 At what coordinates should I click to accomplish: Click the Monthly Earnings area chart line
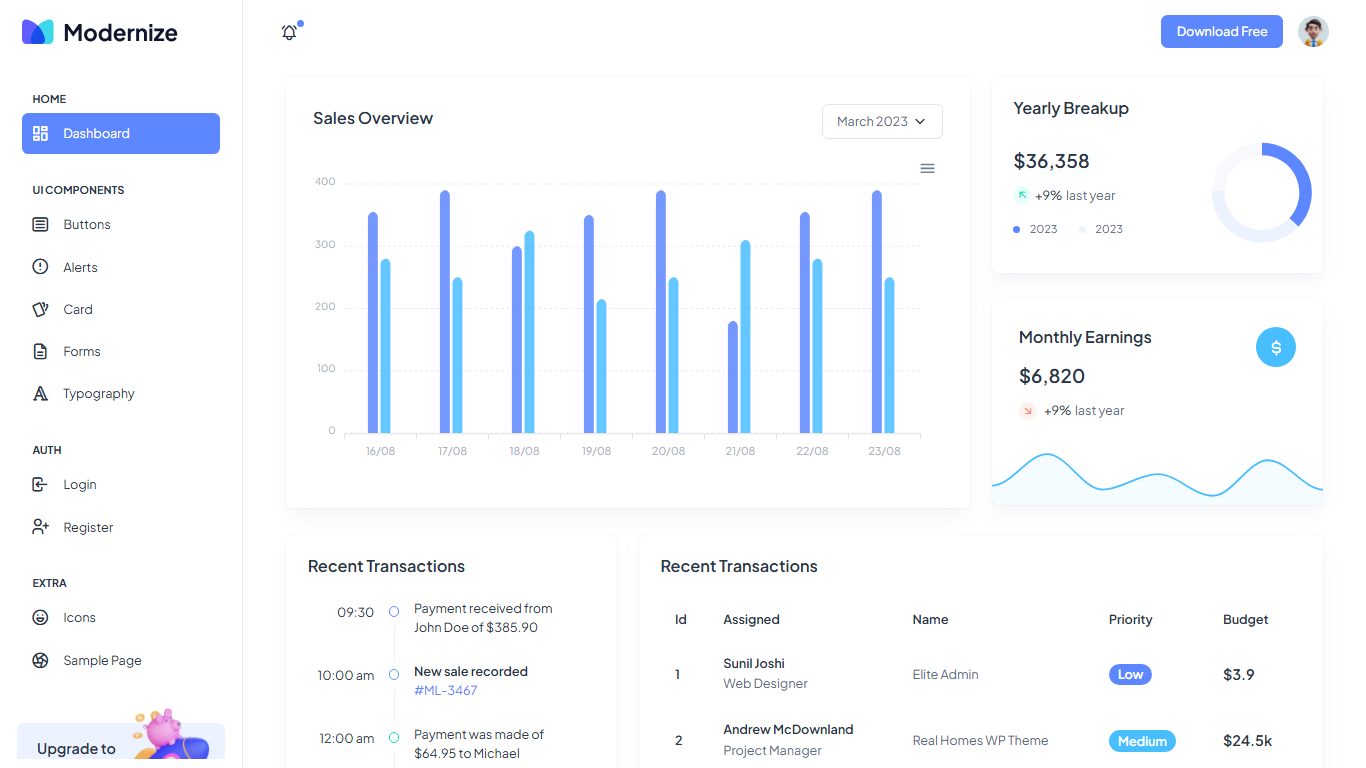1157,474
